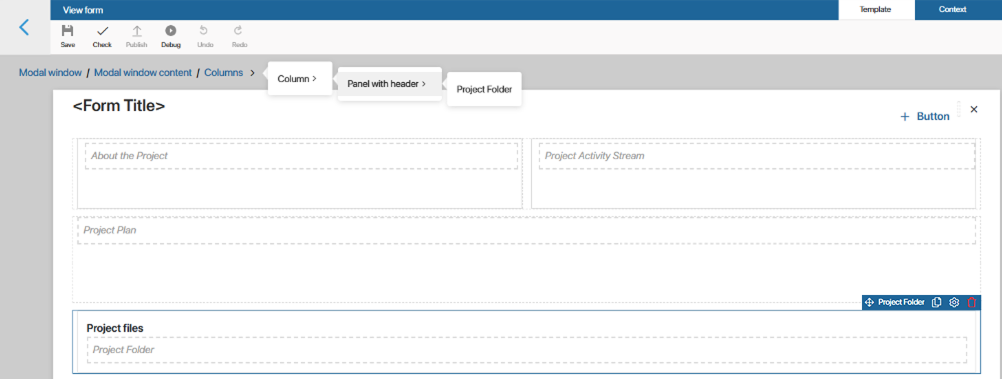
Task: Select Panel with header menu item
Action: [x=389, y=84]
